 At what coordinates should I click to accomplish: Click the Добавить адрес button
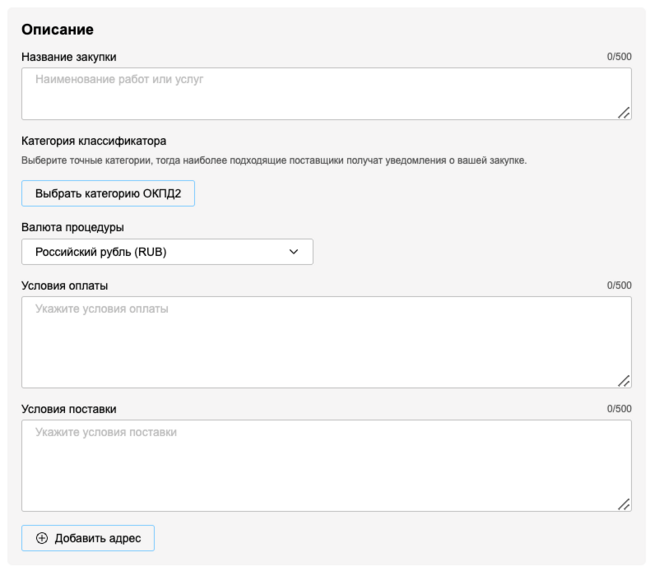(88, 538)
